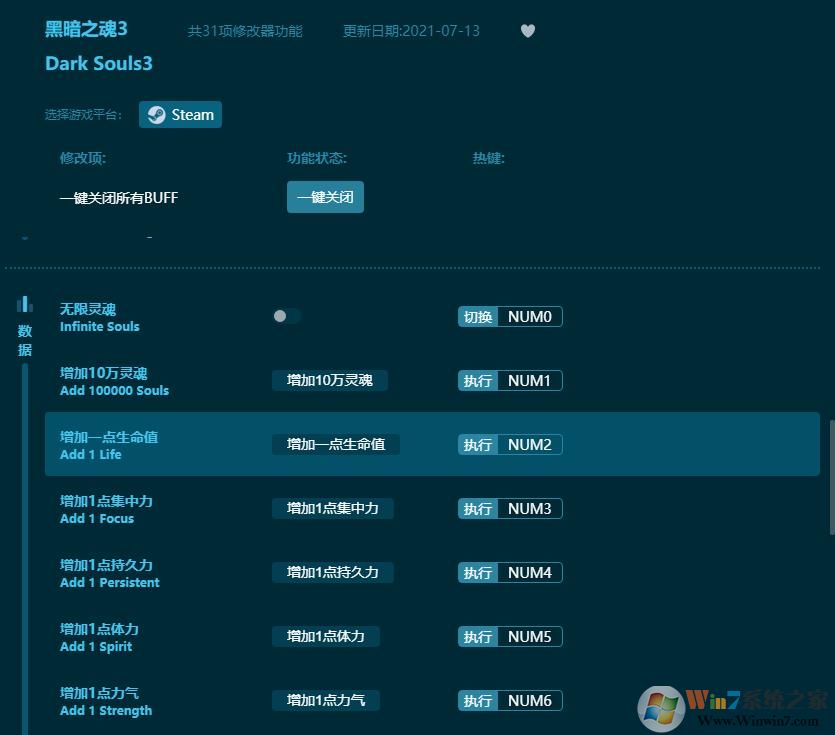835x735 pixels.
Task: Click 切换 next to Infinite Souls
Action: tap(477, 316)
